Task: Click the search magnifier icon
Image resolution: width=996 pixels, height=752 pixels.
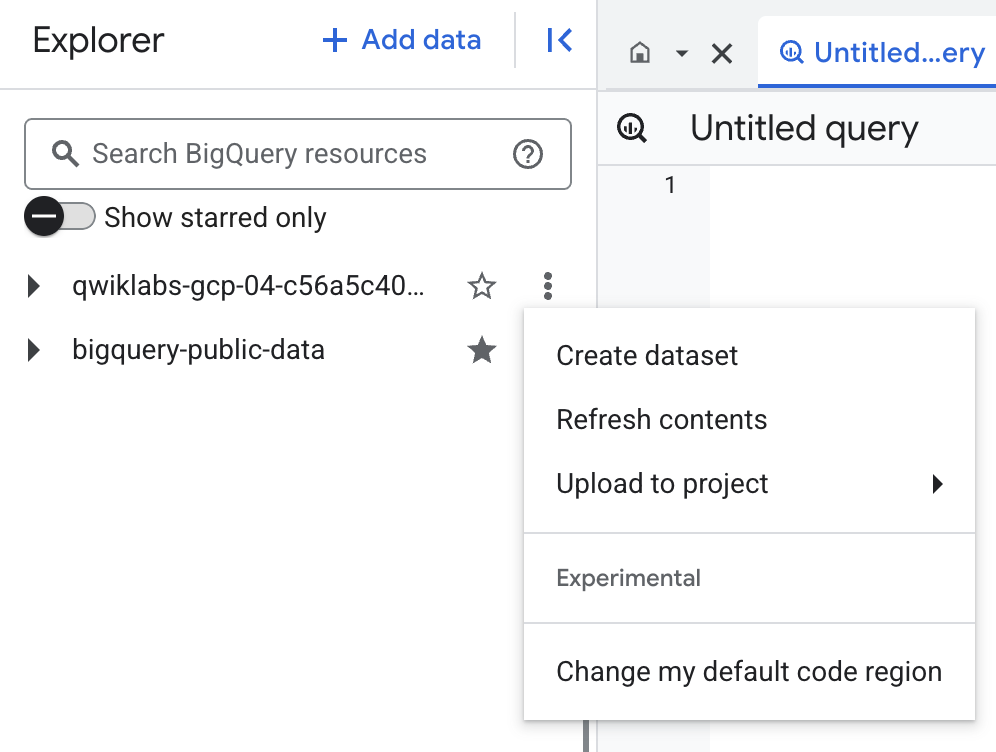Action: pyautogui.click(x=65, y=154)
